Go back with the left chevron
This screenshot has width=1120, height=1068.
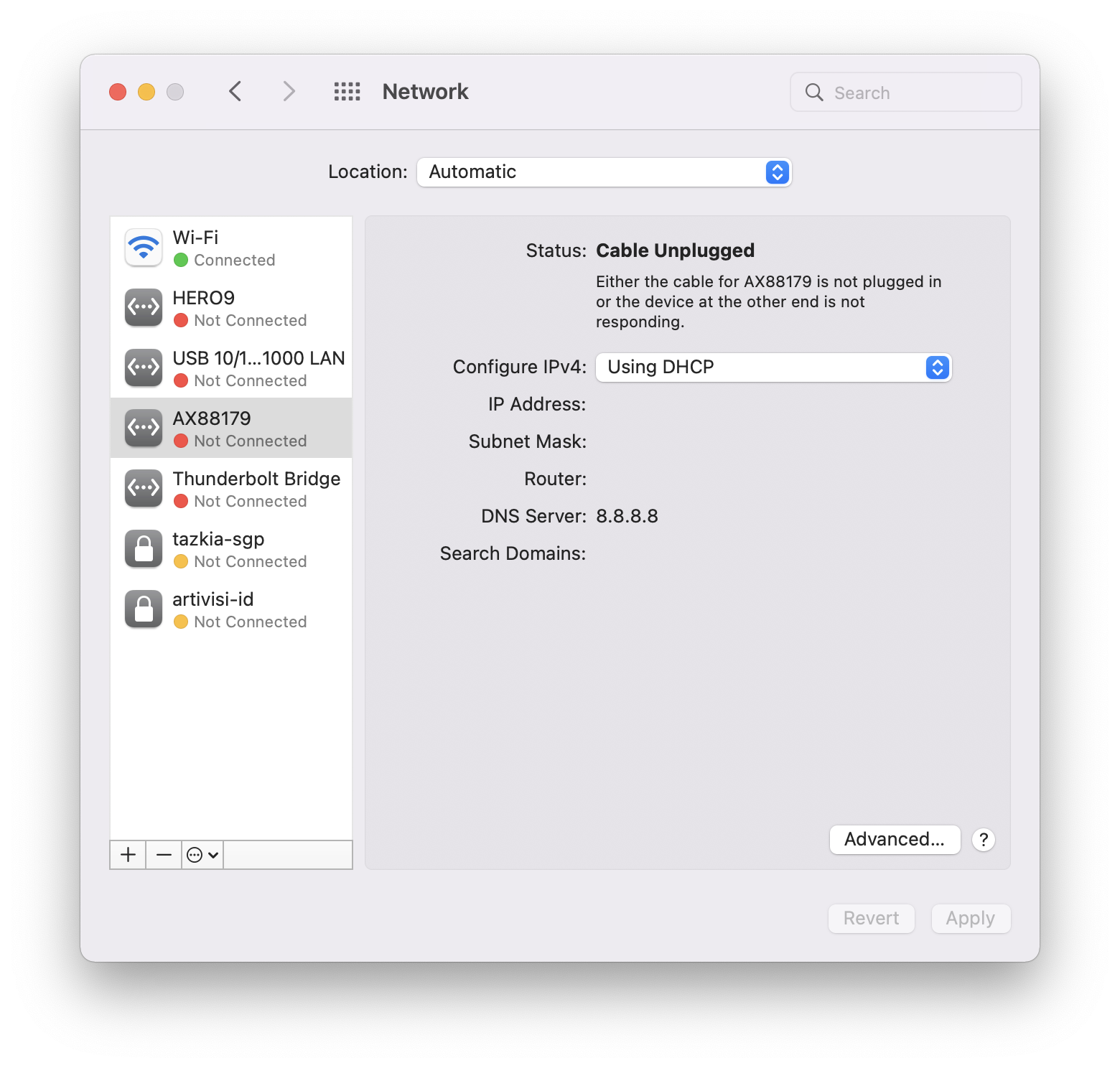pyautogui.click(x=235, y=91)
